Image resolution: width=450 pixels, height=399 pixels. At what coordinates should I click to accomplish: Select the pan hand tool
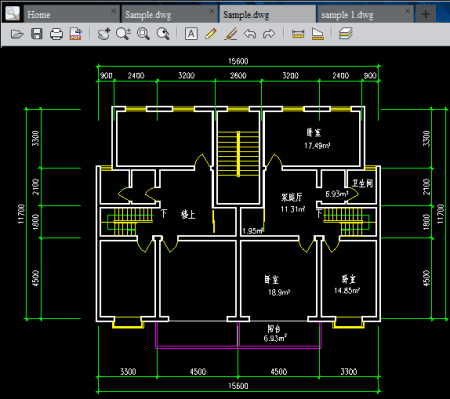[104, 34]
